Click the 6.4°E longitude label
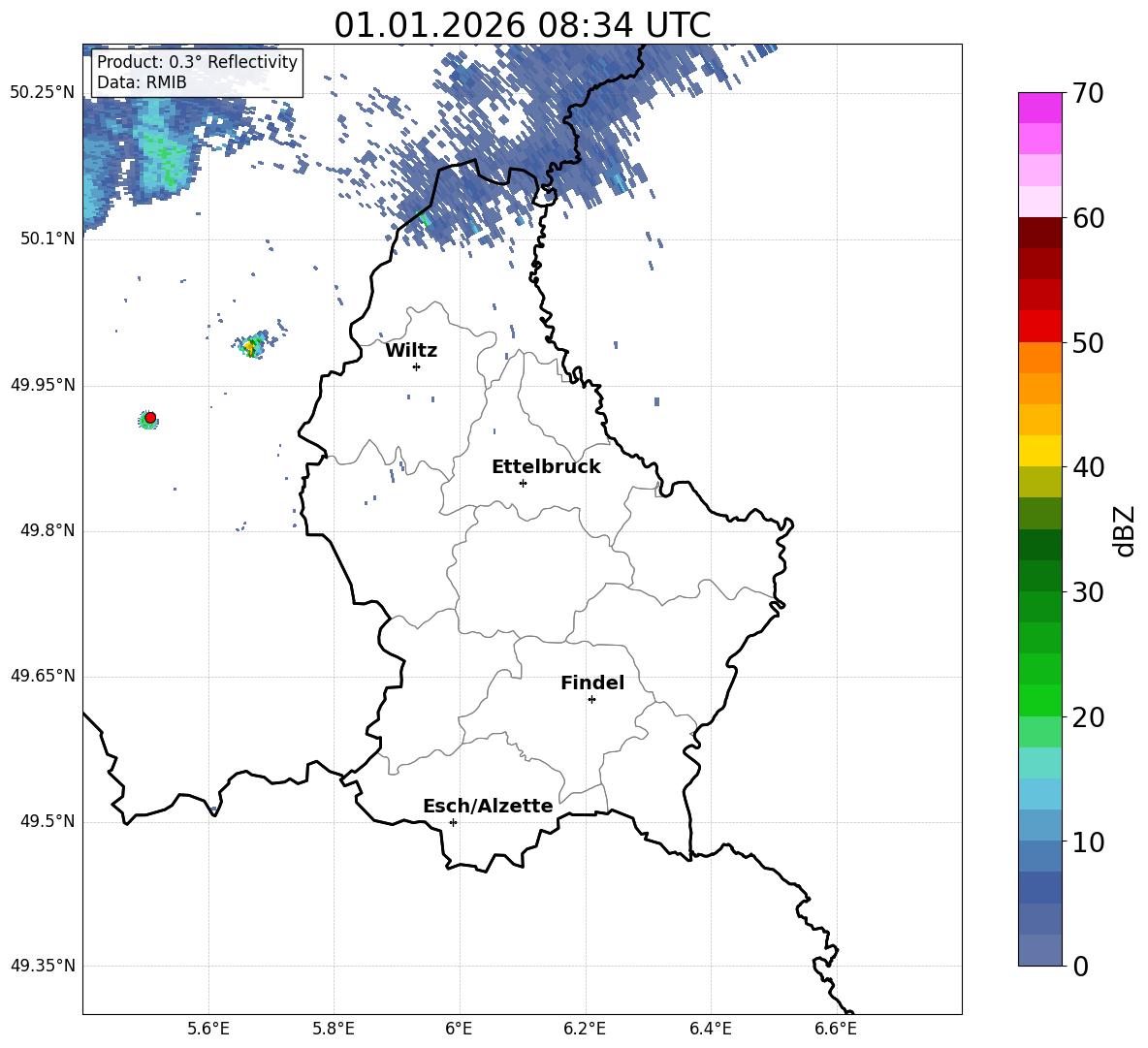 pos(710,1029)
